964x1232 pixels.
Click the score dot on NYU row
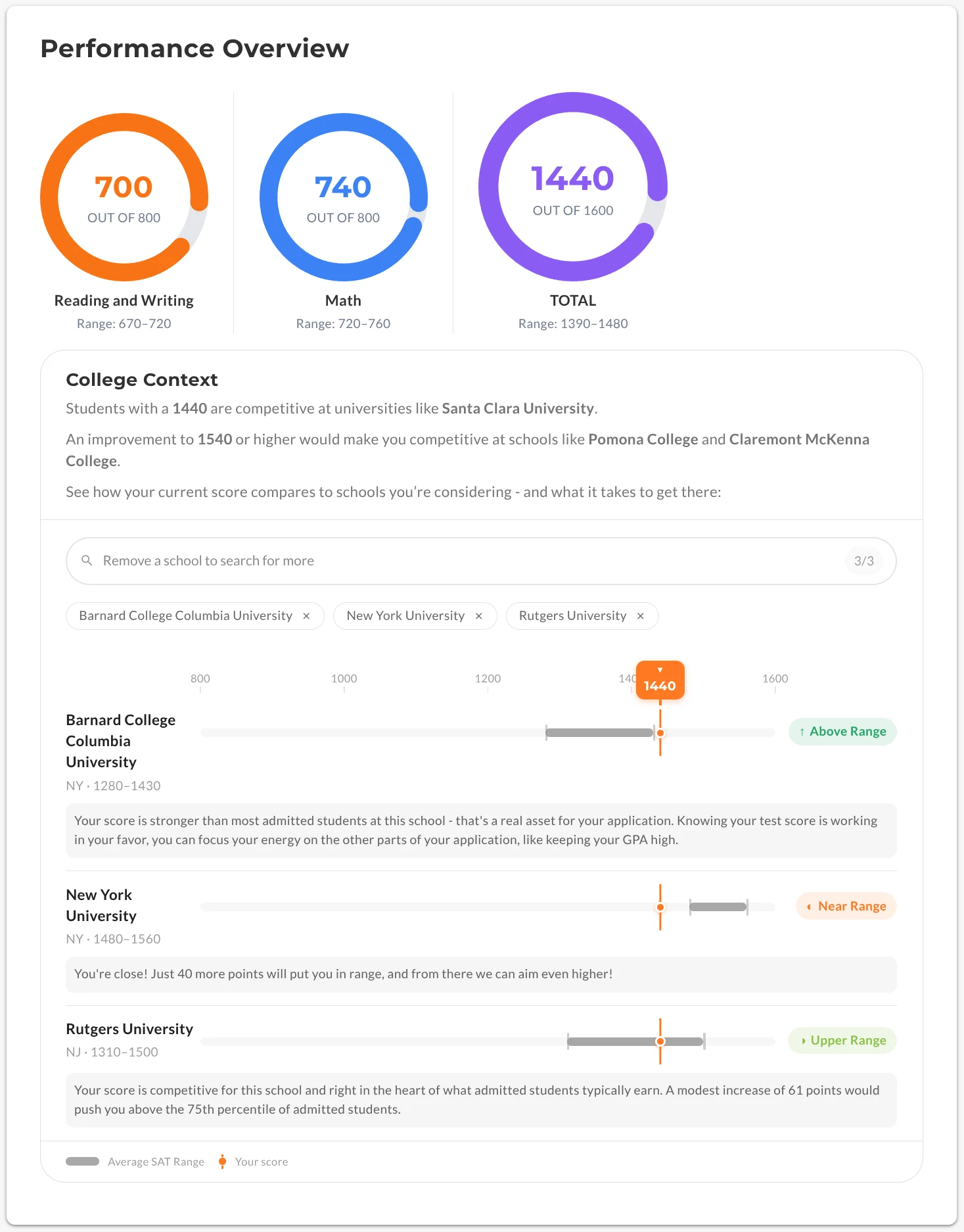click(660, 907)
